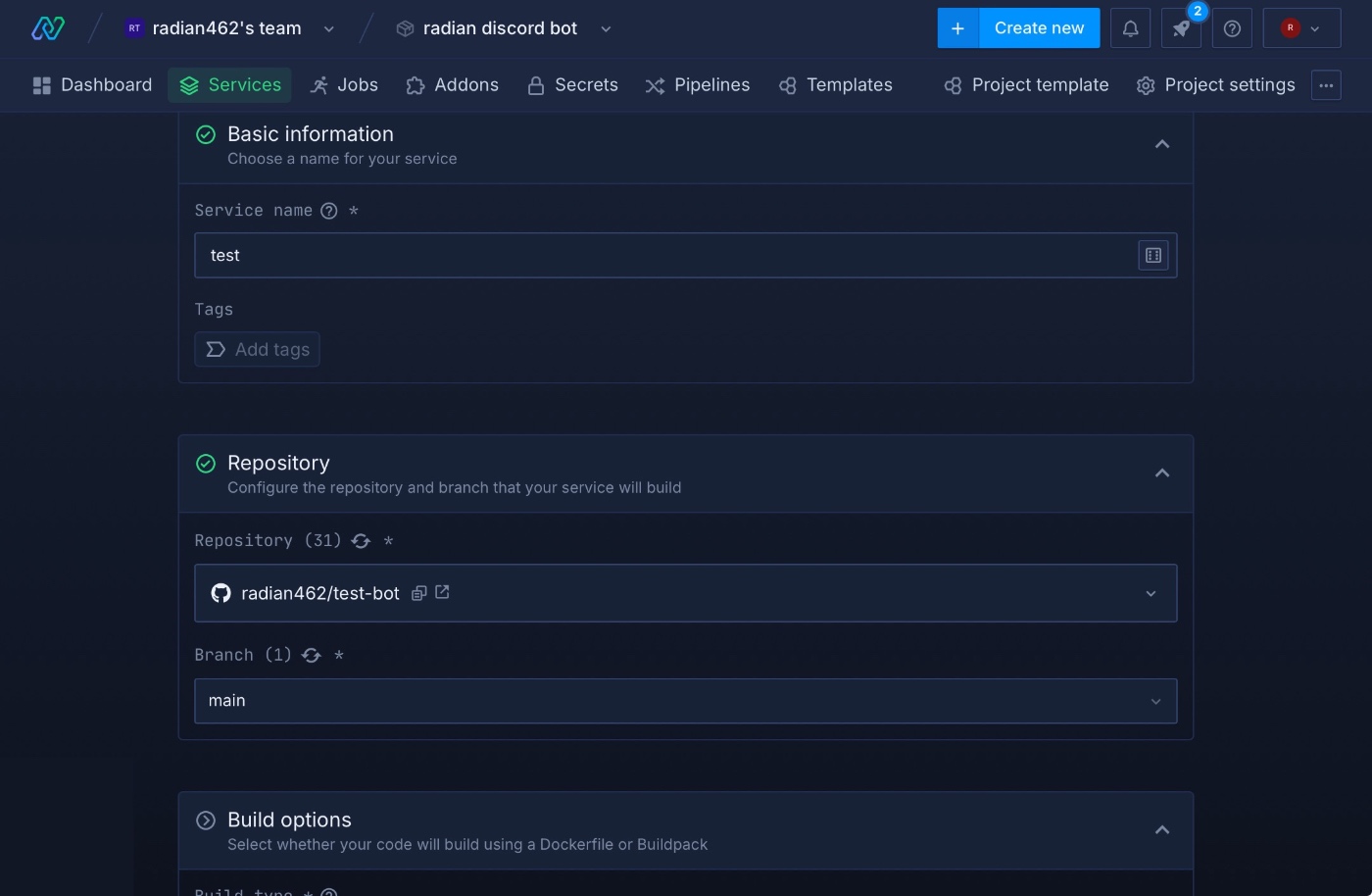Open the rocket updates icon
The height and width of the screenshot is (896, 1372).
tap(1181, 28)
